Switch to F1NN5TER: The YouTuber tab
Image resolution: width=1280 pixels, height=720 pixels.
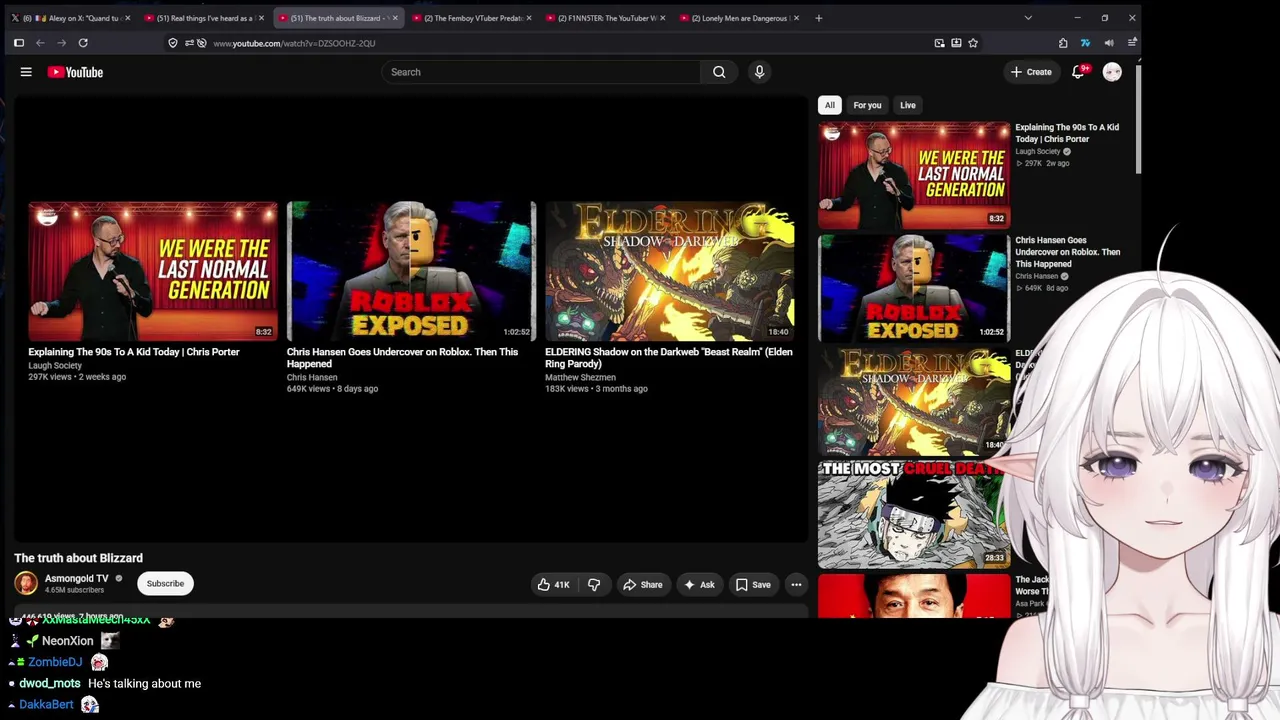point(605,18)
